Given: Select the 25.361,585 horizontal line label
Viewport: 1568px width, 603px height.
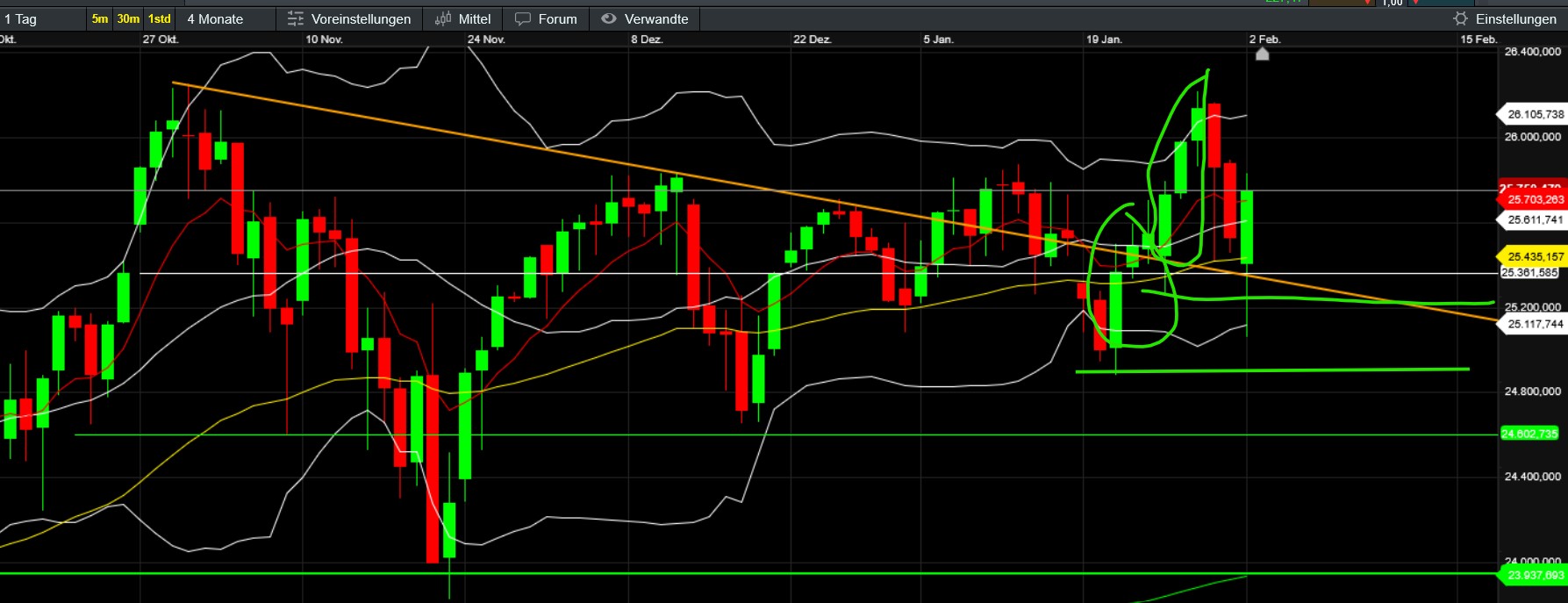Looking at the screenshot, I should (x=1529, y=273).
